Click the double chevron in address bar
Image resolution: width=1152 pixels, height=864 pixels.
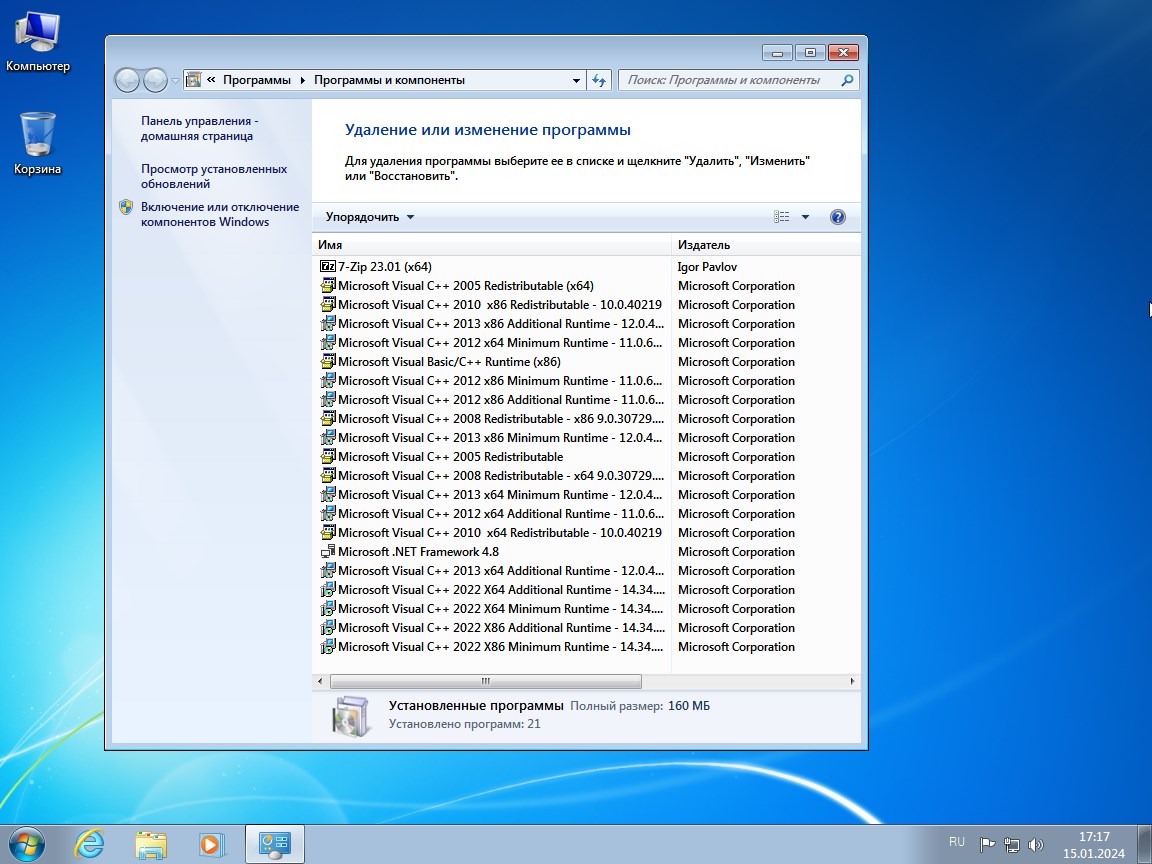211,80
